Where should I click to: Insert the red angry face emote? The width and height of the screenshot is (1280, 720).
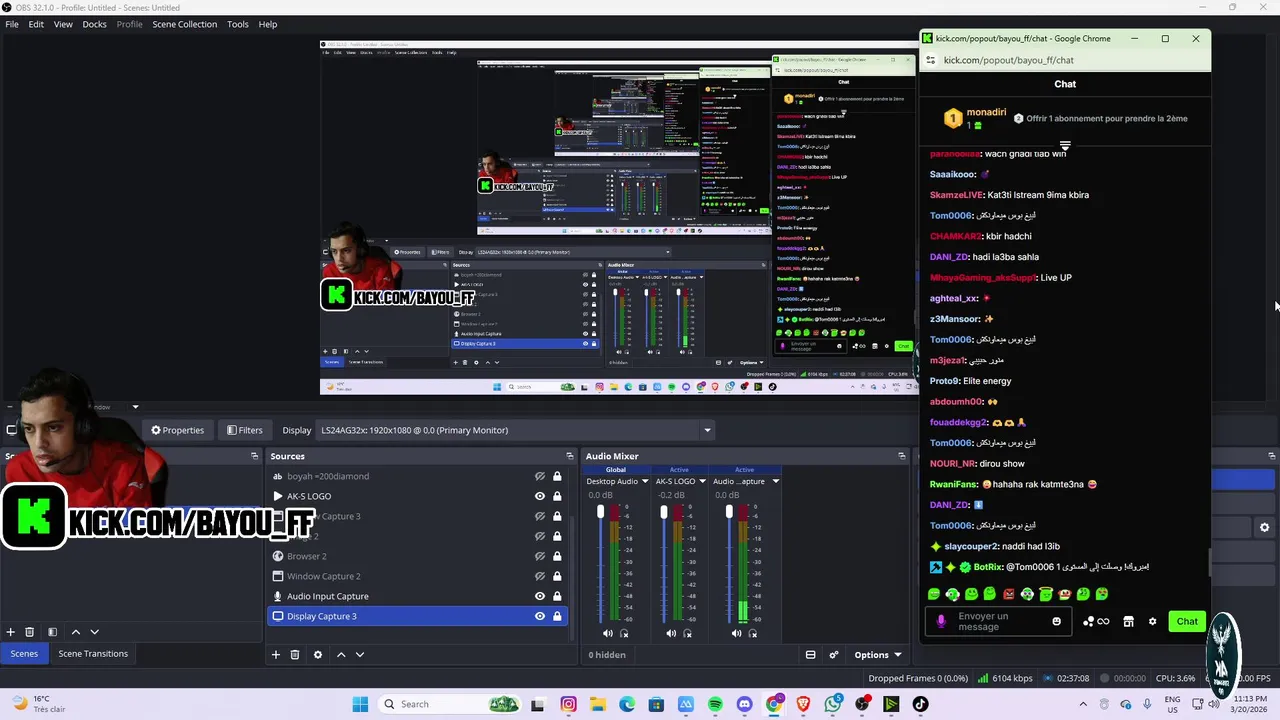pyautogui.click(x=1008, y=594)
